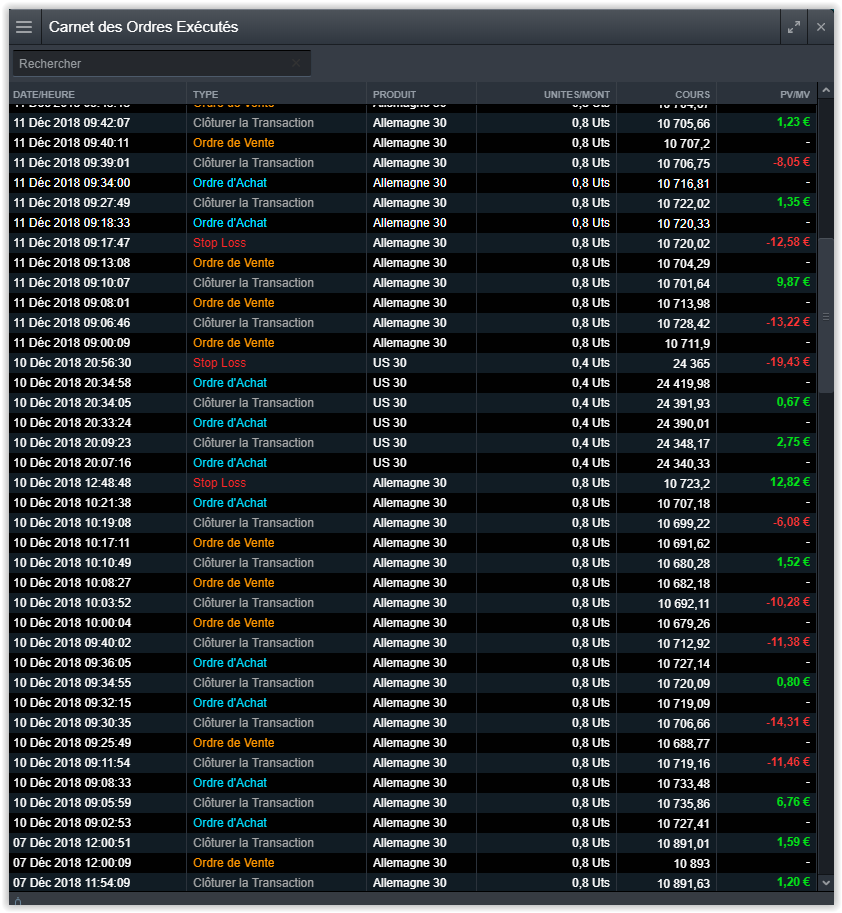Clear the search field with the X
Viewport: 842px width, 913px height.
pyautogui.click(x=296, y=63)
